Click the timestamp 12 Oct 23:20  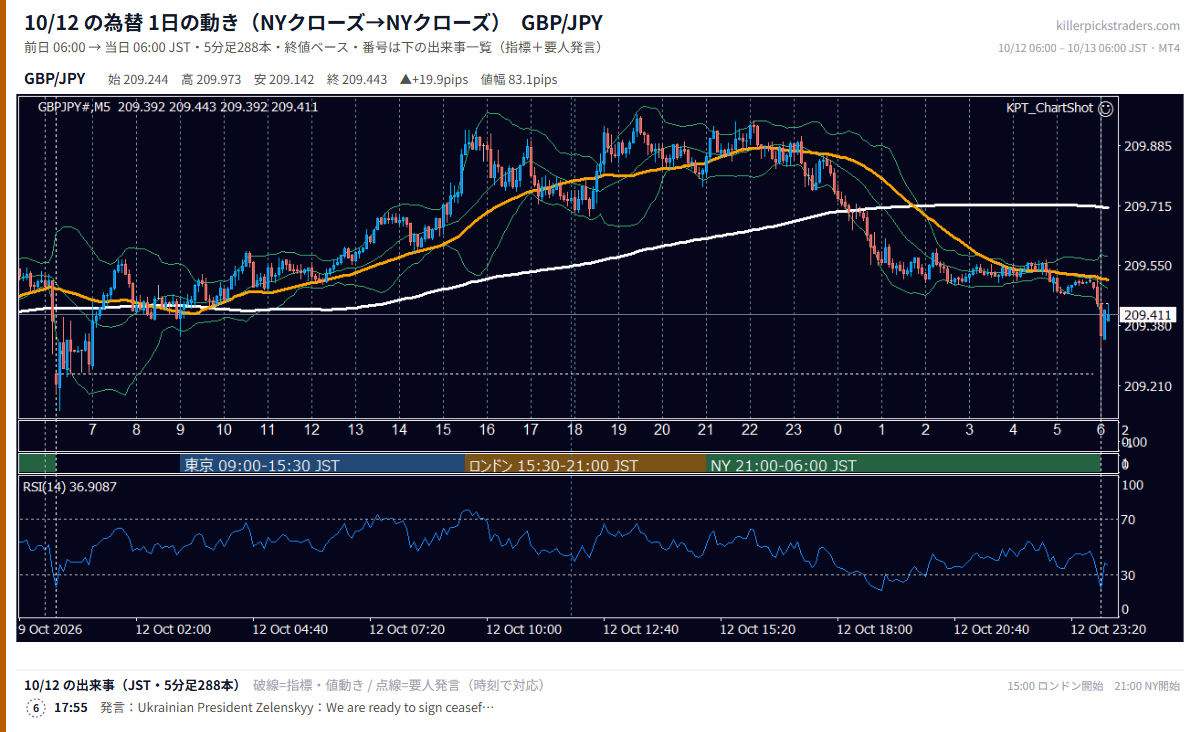1108,629
